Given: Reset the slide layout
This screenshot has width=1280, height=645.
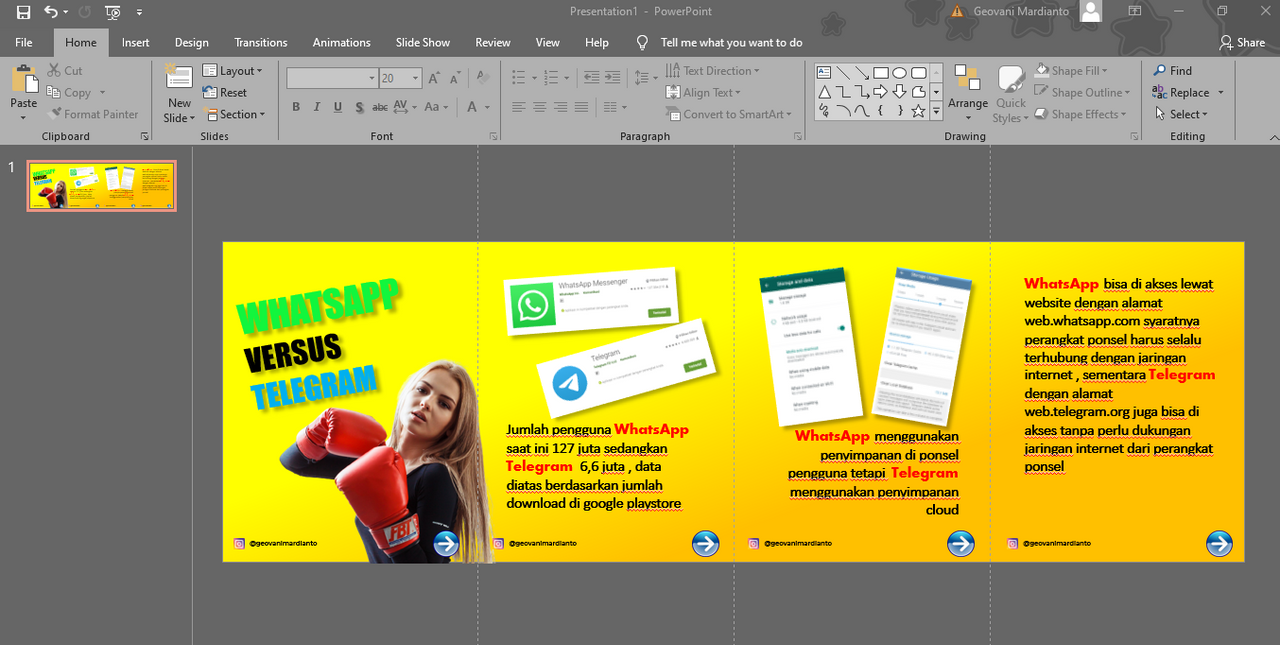Looking at the screenshot, I should tap(225, 92).
